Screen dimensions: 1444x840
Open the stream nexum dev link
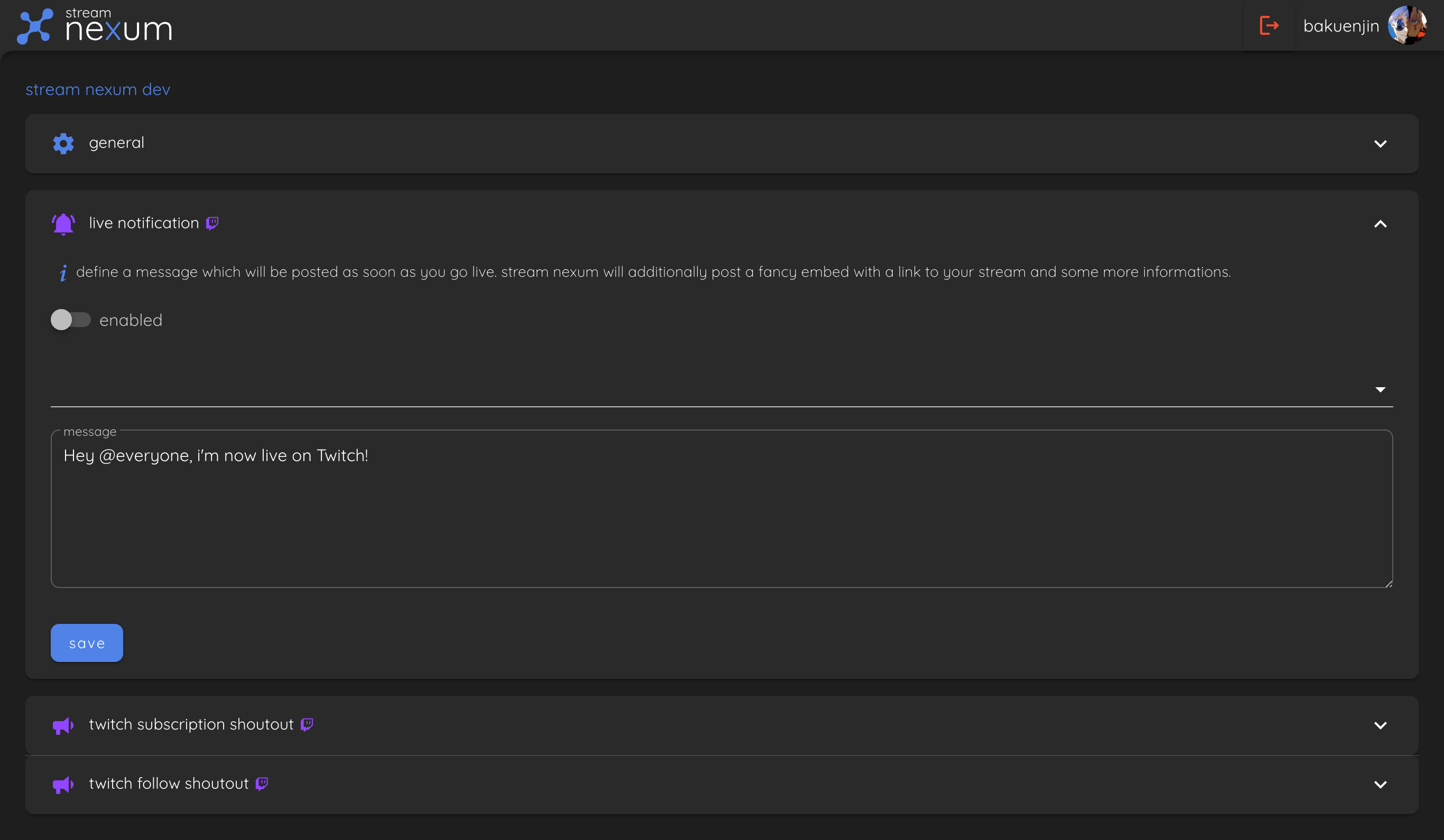(98, 89)
